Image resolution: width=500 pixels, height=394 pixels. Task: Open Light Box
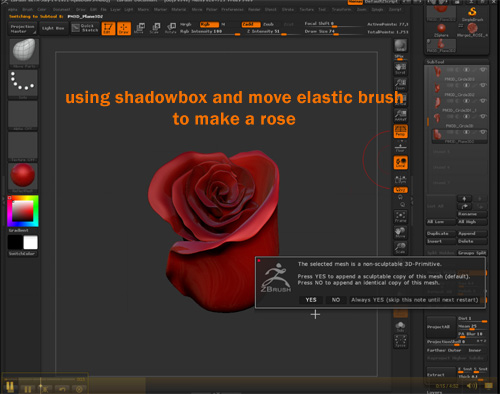(x=53, y=29)
